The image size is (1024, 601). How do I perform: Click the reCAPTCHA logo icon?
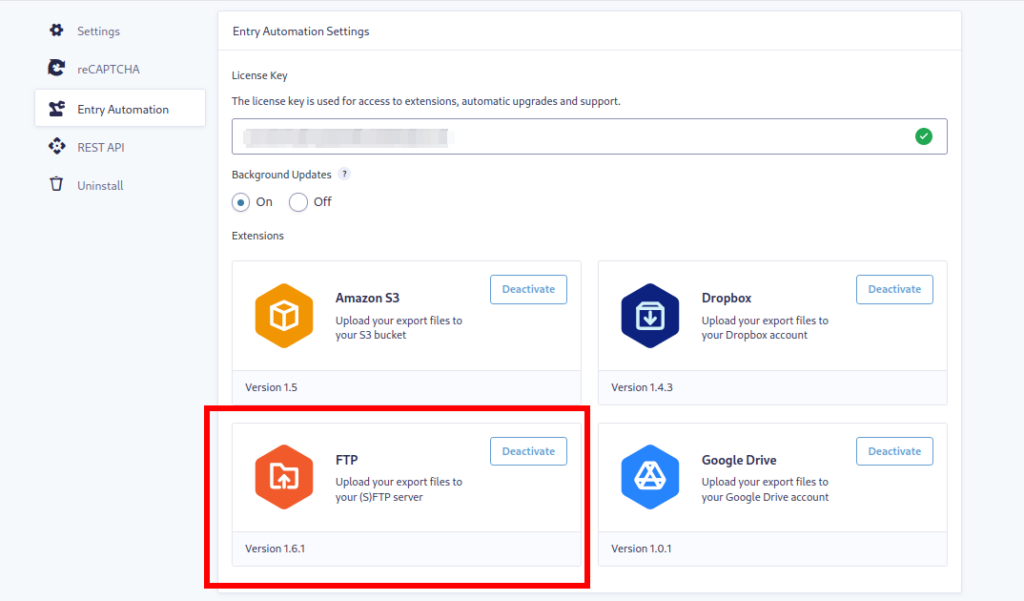(x=56, y=68)
